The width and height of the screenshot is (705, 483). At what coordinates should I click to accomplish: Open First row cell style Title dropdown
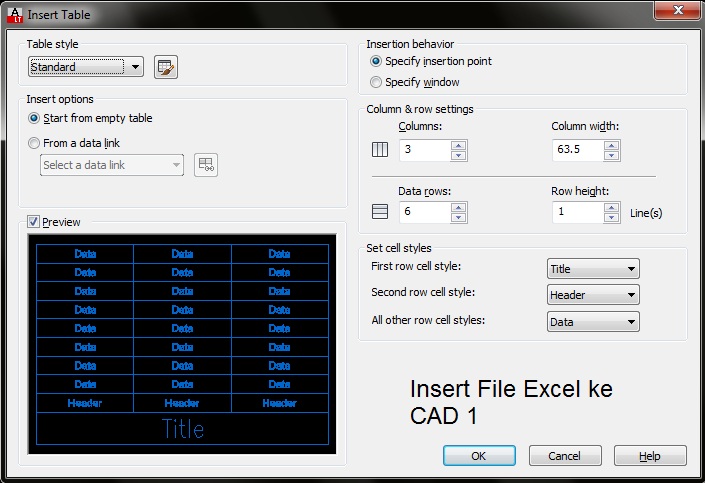click(593, 269)
